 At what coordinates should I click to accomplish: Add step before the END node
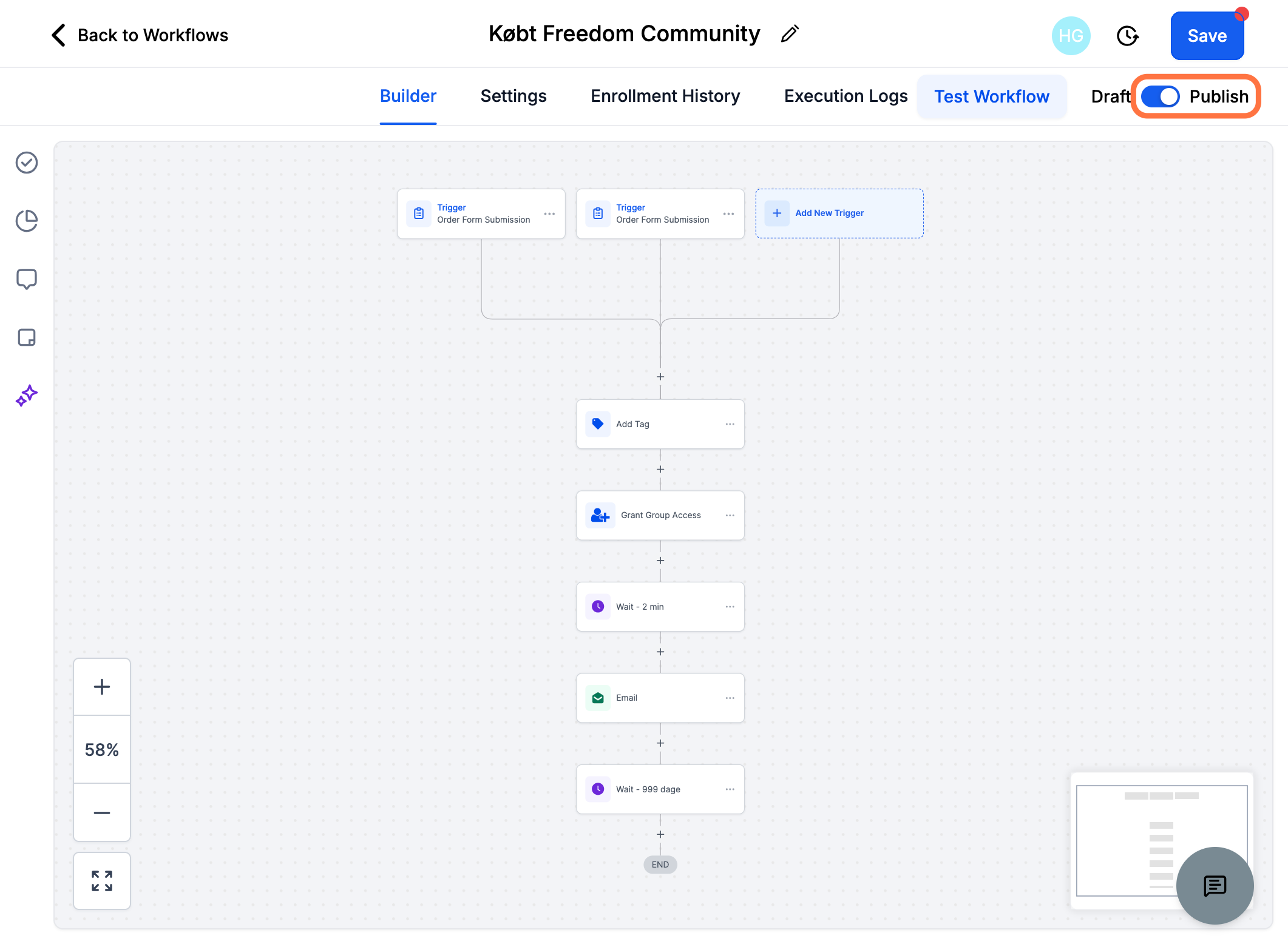coord(660,834)
